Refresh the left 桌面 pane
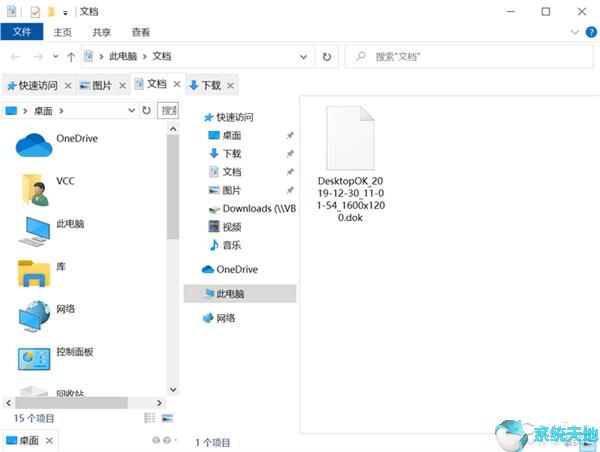This screenshot has width=600, height=452. (x=146, y=111)
